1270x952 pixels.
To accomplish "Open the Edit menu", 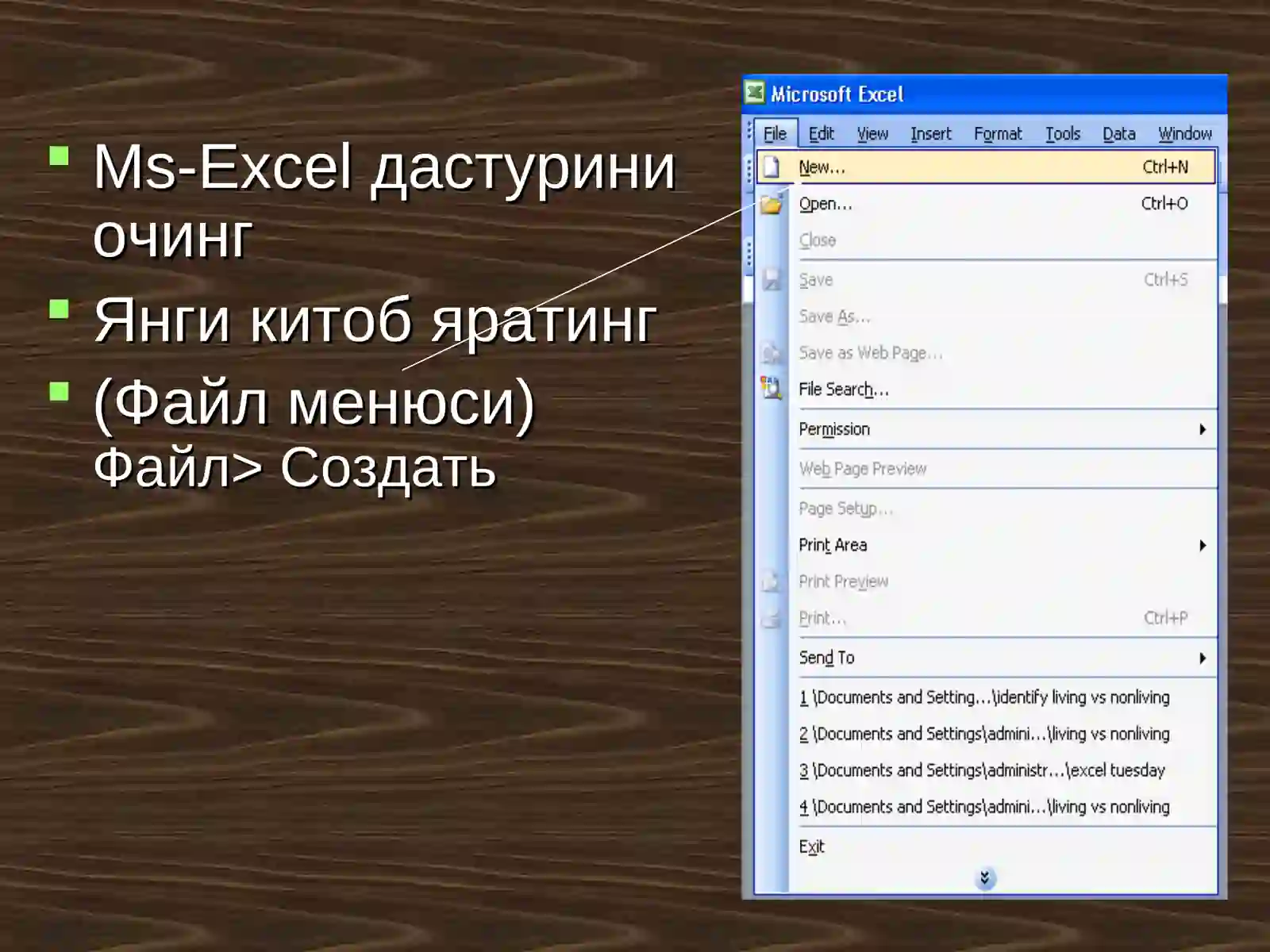I will point(822,133).
